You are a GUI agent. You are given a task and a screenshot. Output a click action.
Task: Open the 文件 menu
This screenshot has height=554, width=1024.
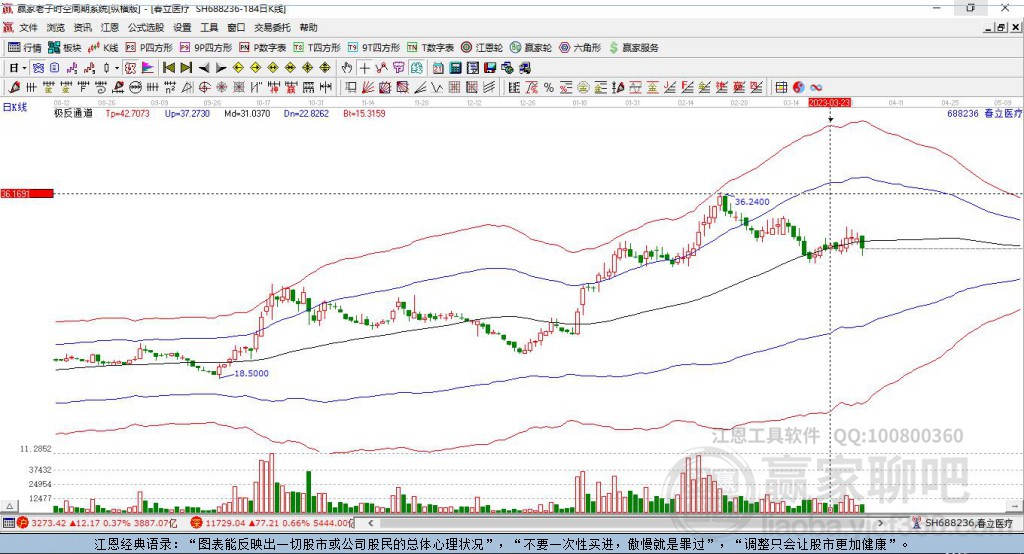tap(28, 27)
